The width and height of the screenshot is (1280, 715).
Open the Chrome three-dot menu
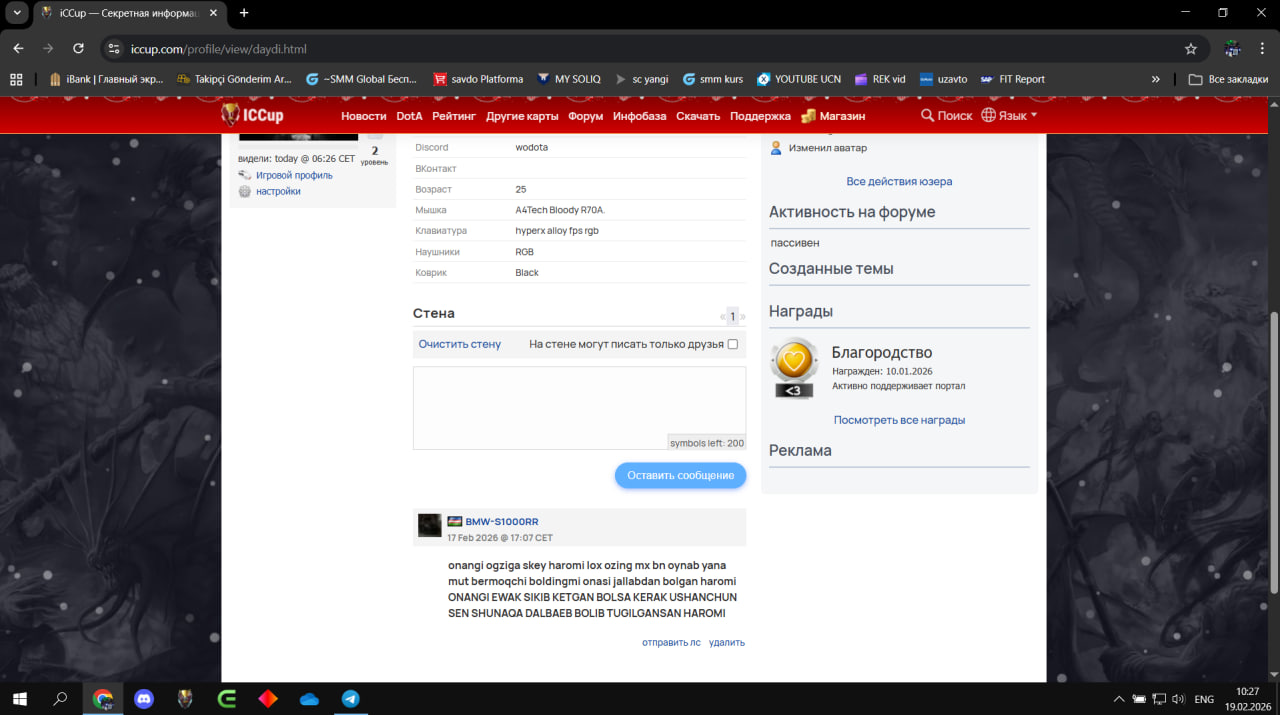(x=1262, y=48)
